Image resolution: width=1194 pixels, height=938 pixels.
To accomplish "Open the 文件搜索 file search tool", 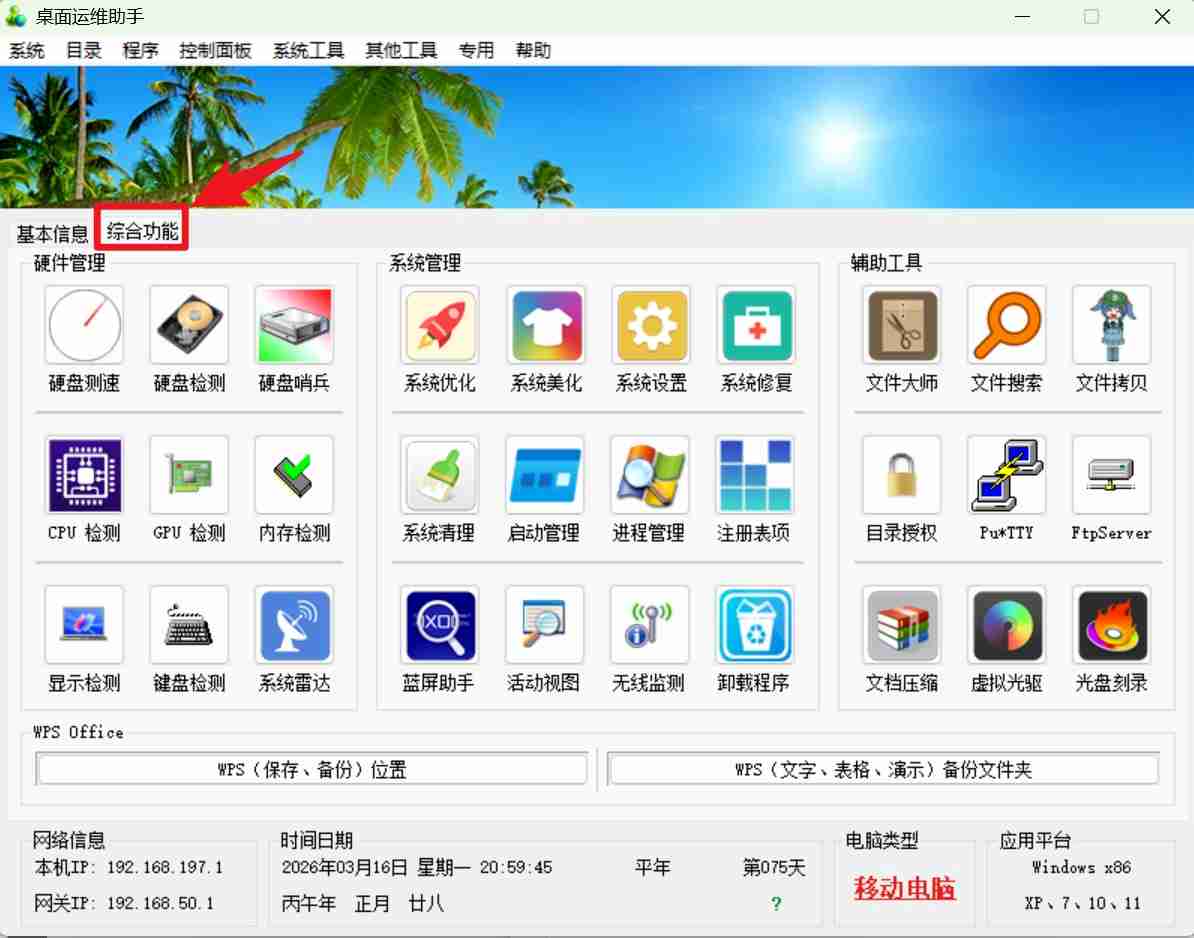I will coord(1006,325).
